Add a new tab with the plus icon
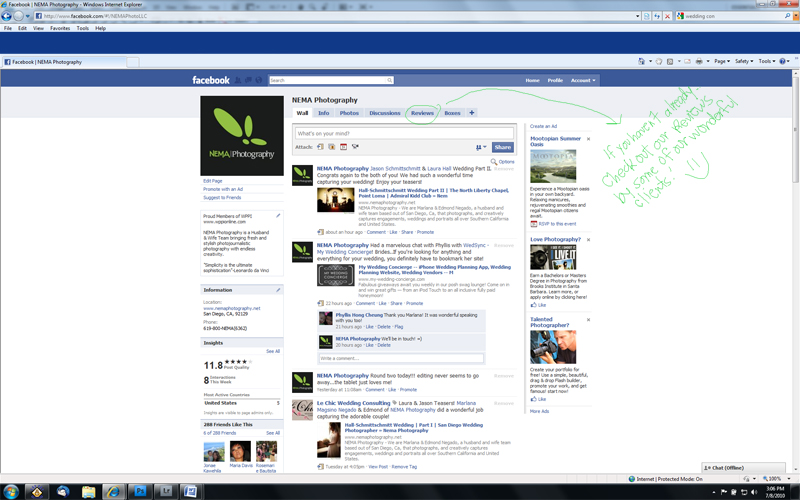 471,113
